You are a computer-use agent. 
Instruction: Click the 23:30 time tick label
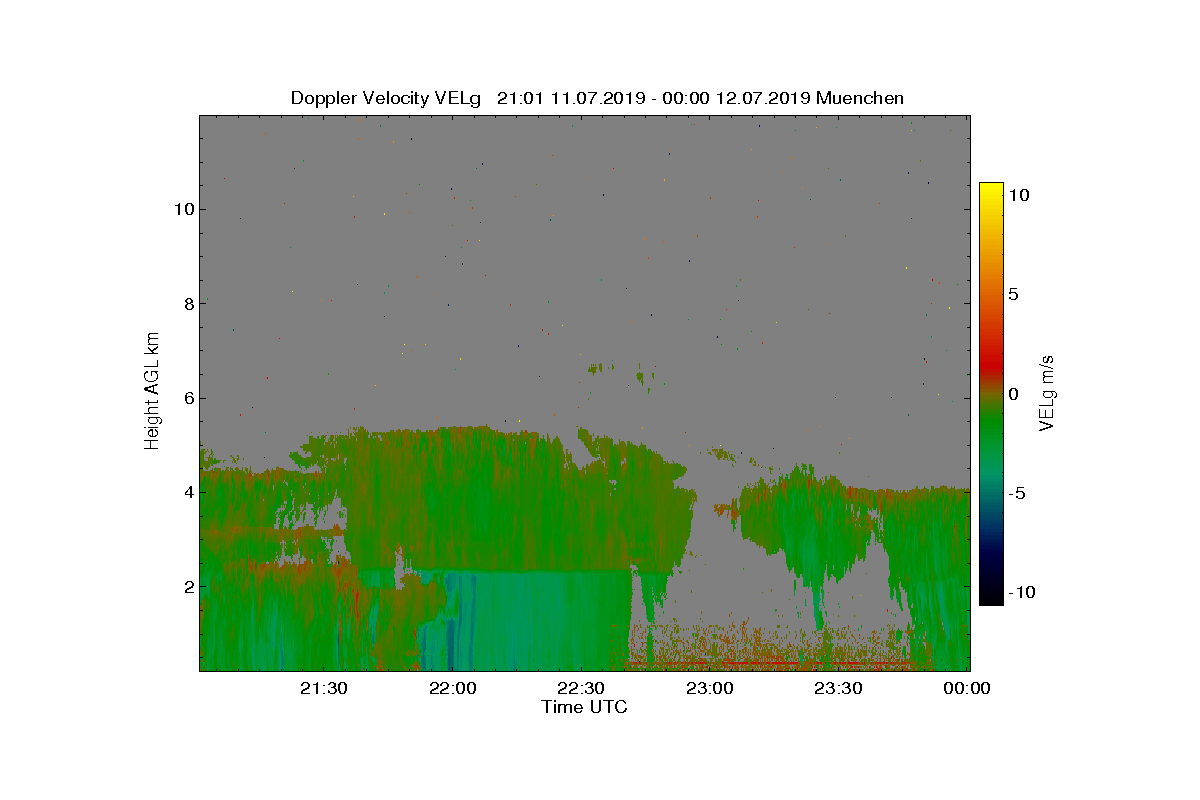pyautogui.click(x=838, y=688)
